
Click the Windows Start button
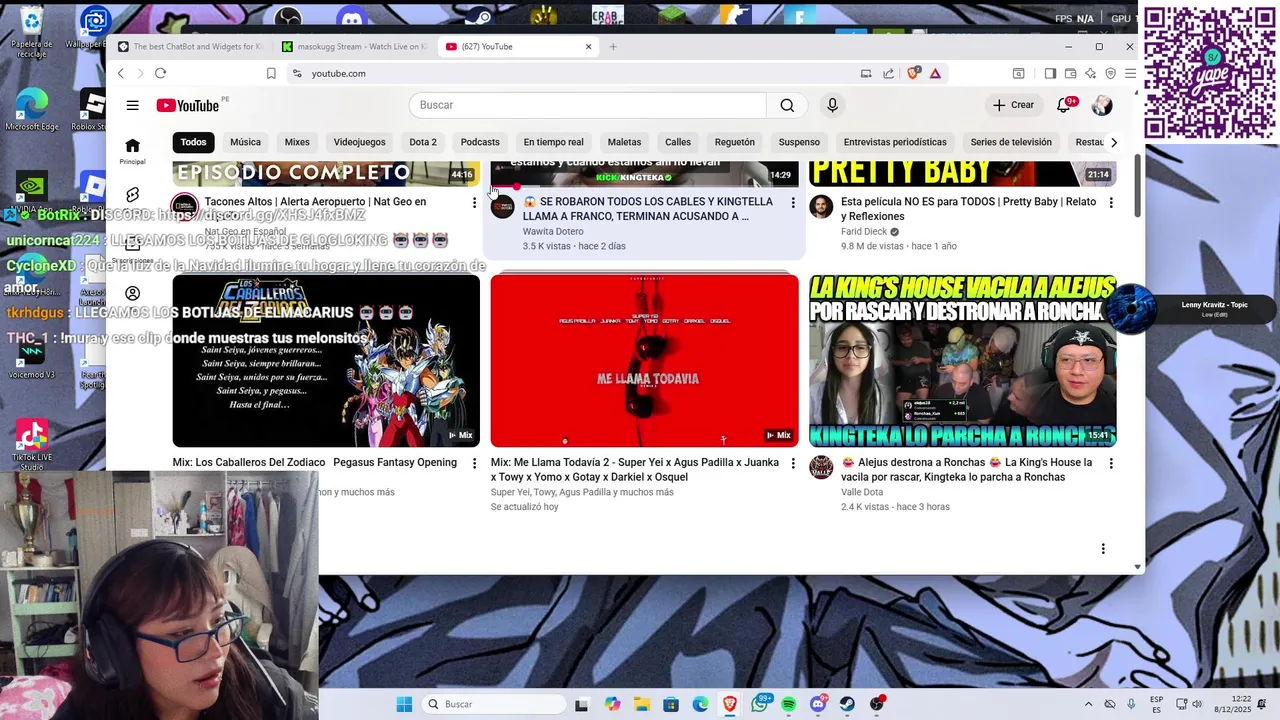[404, 704]
